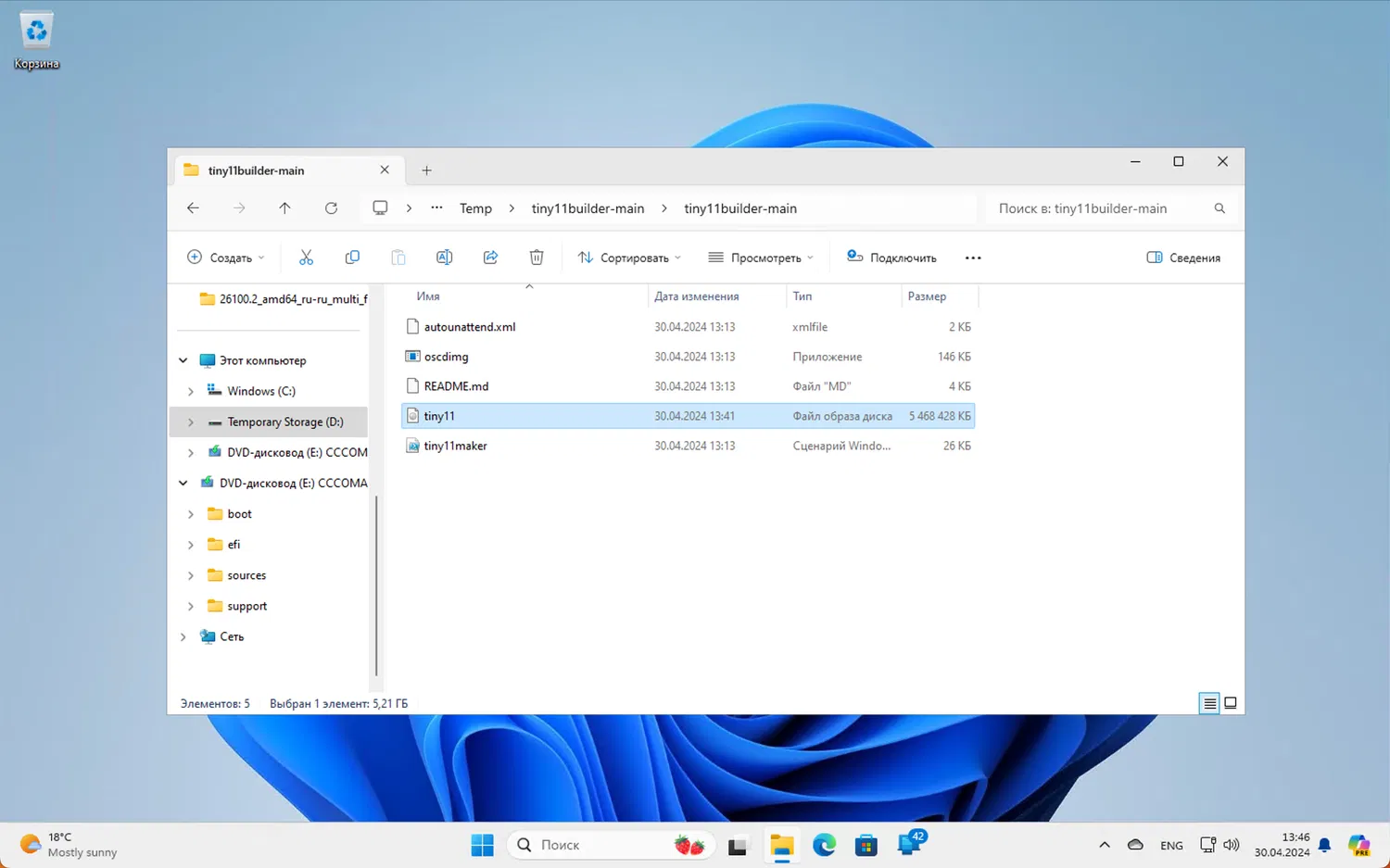Close the tiny11builder-main tab

point(385,170)
